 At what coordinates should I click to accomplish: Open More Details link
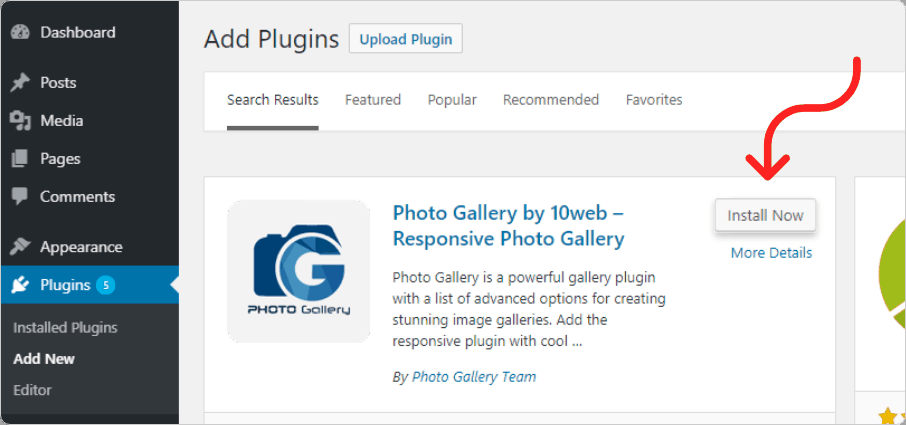point(771,253)
